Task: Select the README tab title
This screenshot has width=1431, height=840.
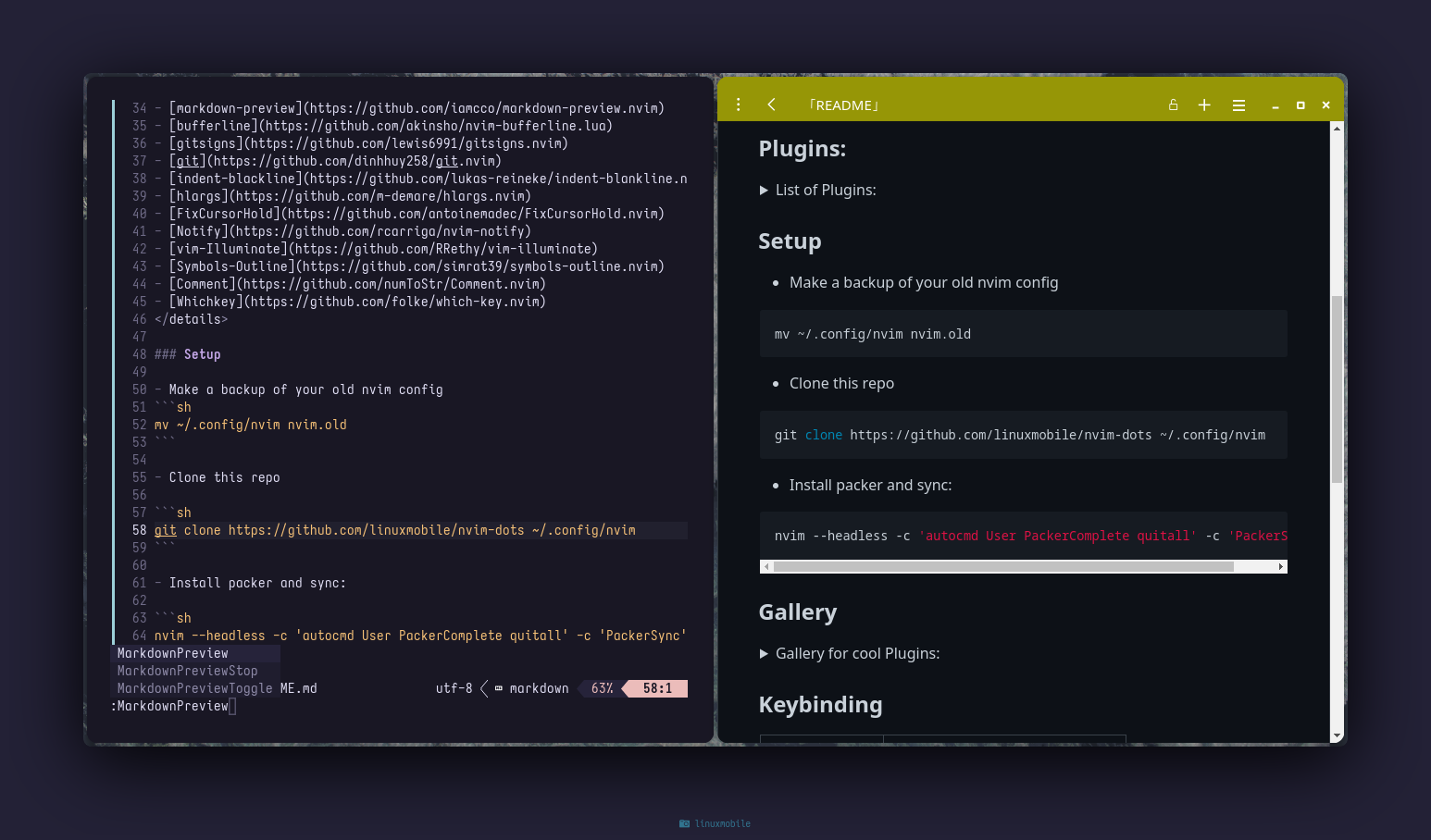Action: click(843, 105)
